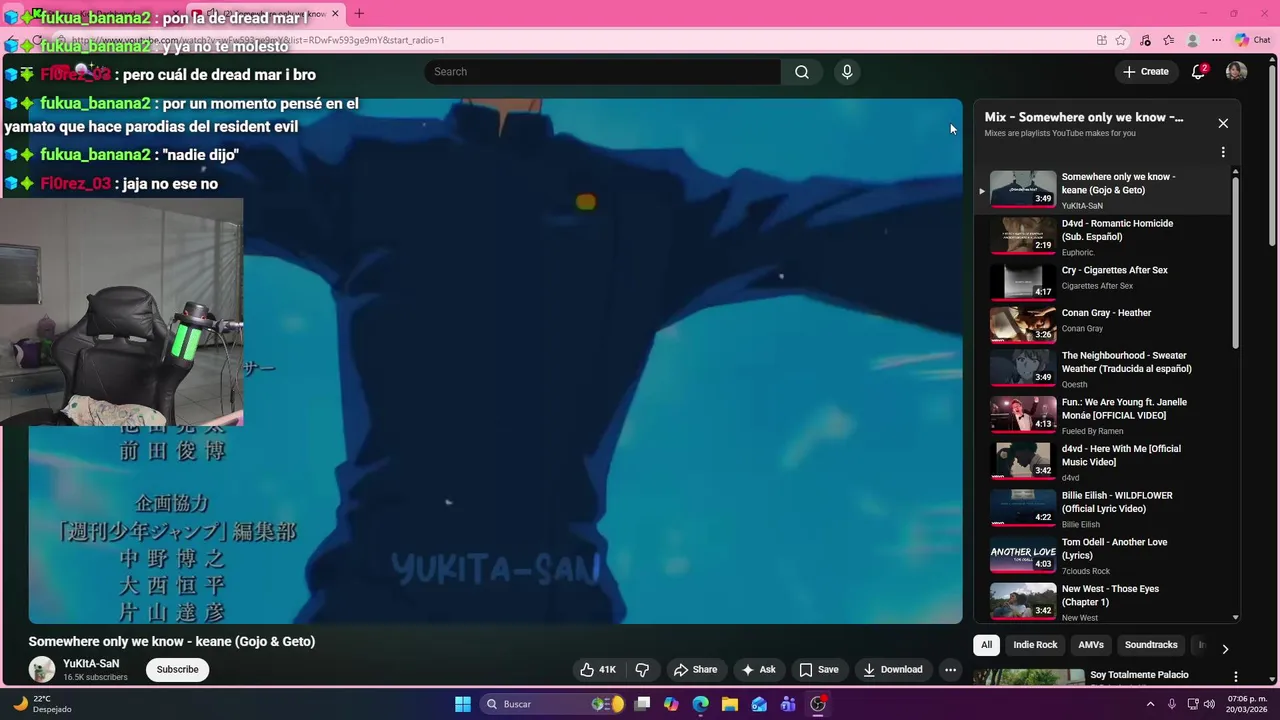1280x720 pixels.
Task: Play Cry - Cigarettes After Sex thumbnail
Action: (1023, 283)
